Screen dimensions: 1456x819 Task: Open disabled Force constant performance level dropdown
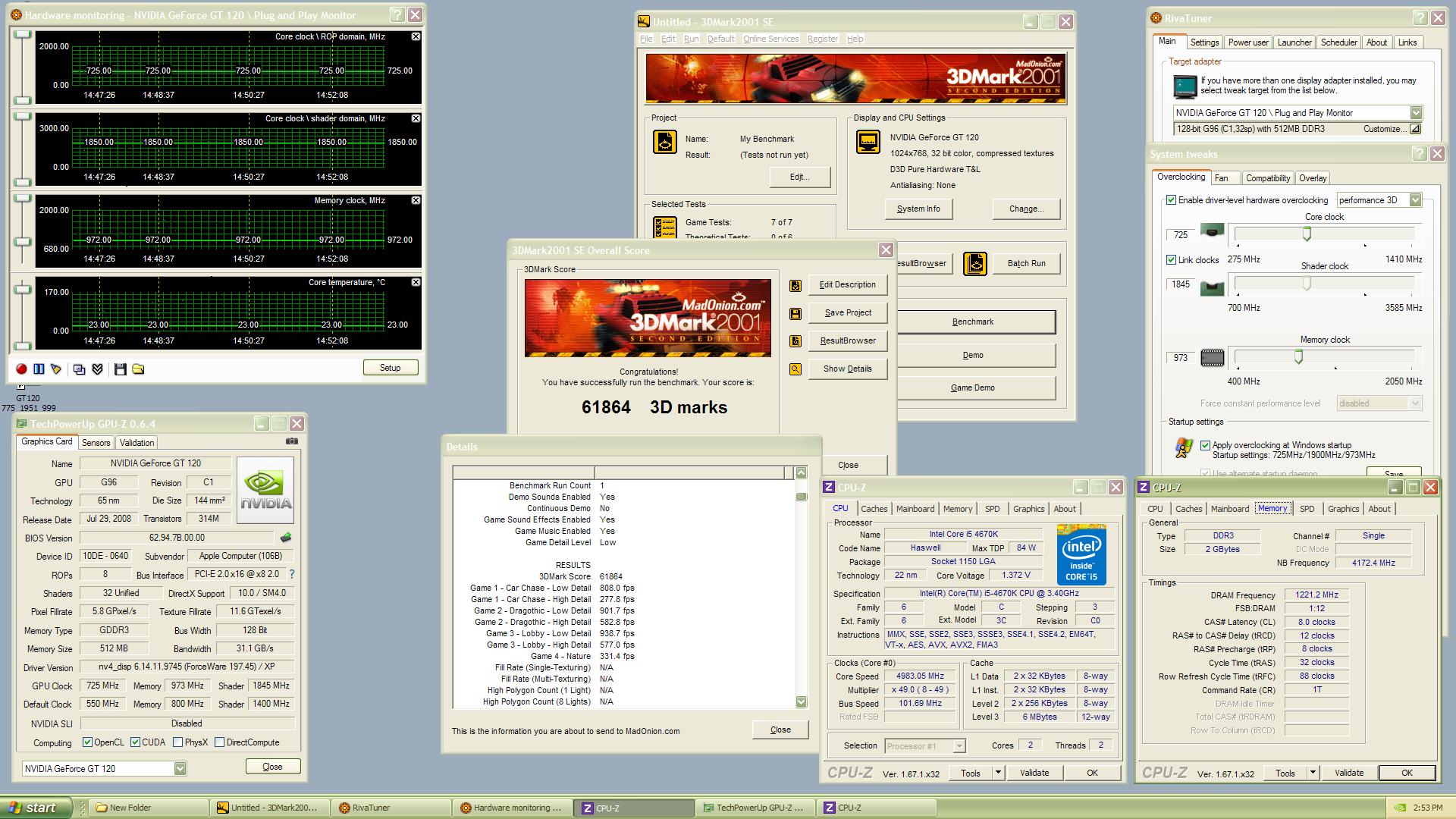pyautogui.click(x=1415, y=403)
